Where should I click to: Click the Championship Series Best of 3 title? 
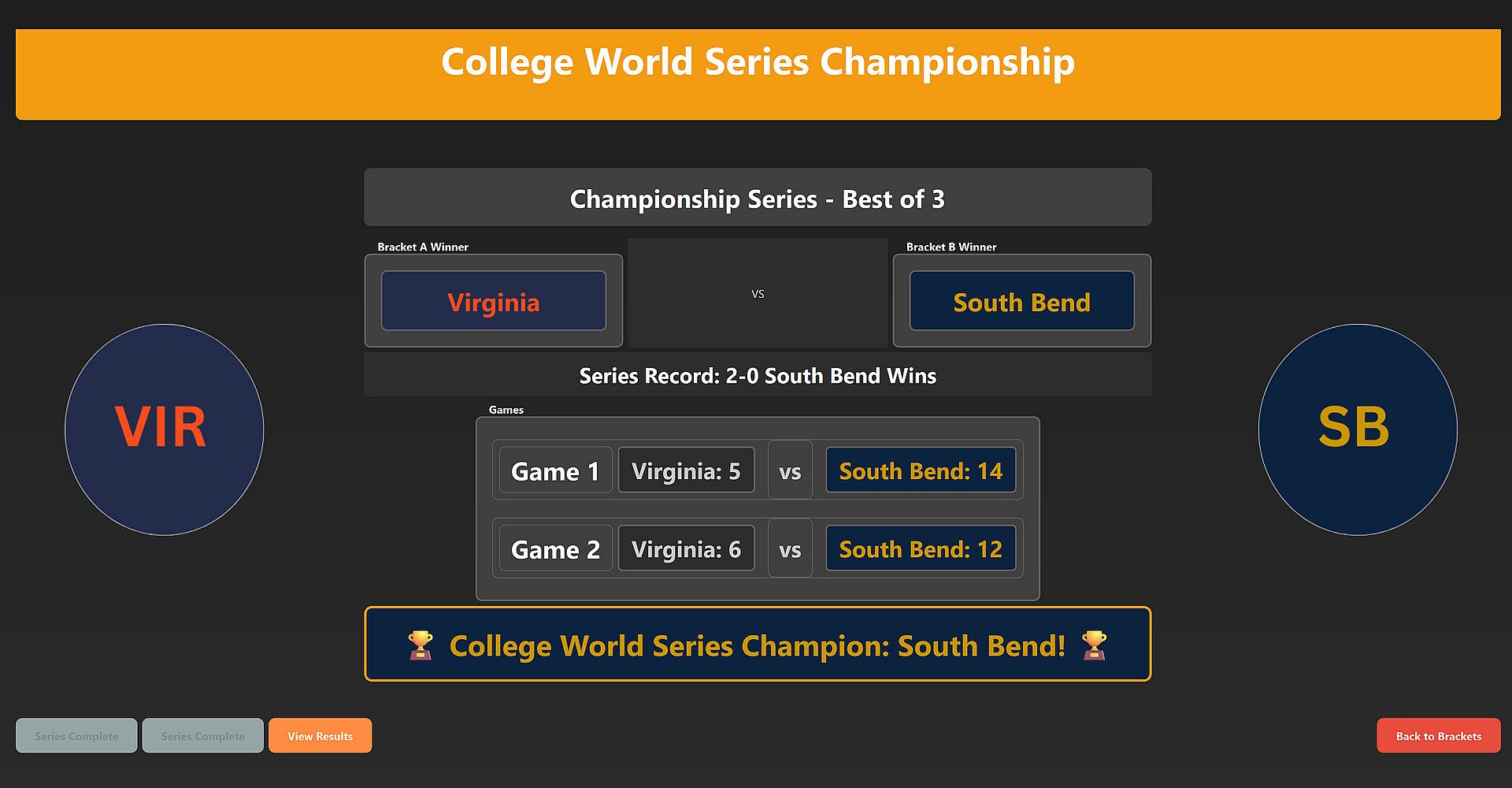[x=758, y=199]
